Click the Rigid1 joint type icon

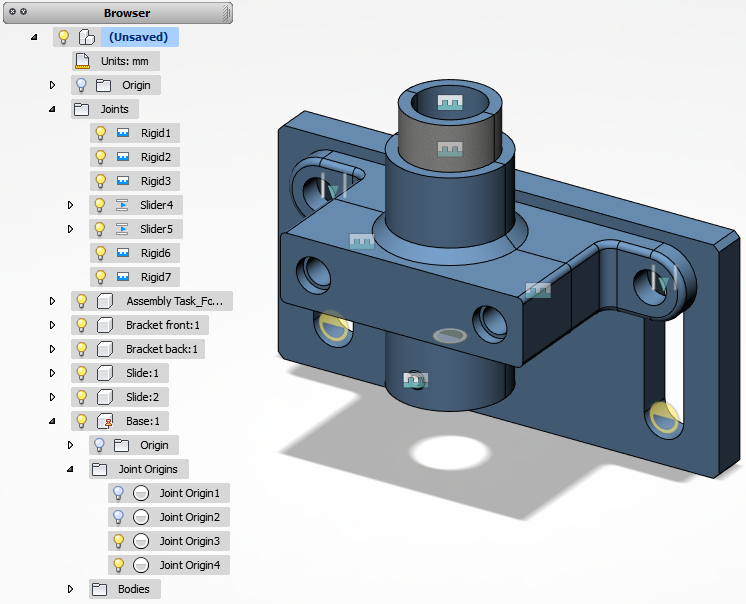point(123,133)
